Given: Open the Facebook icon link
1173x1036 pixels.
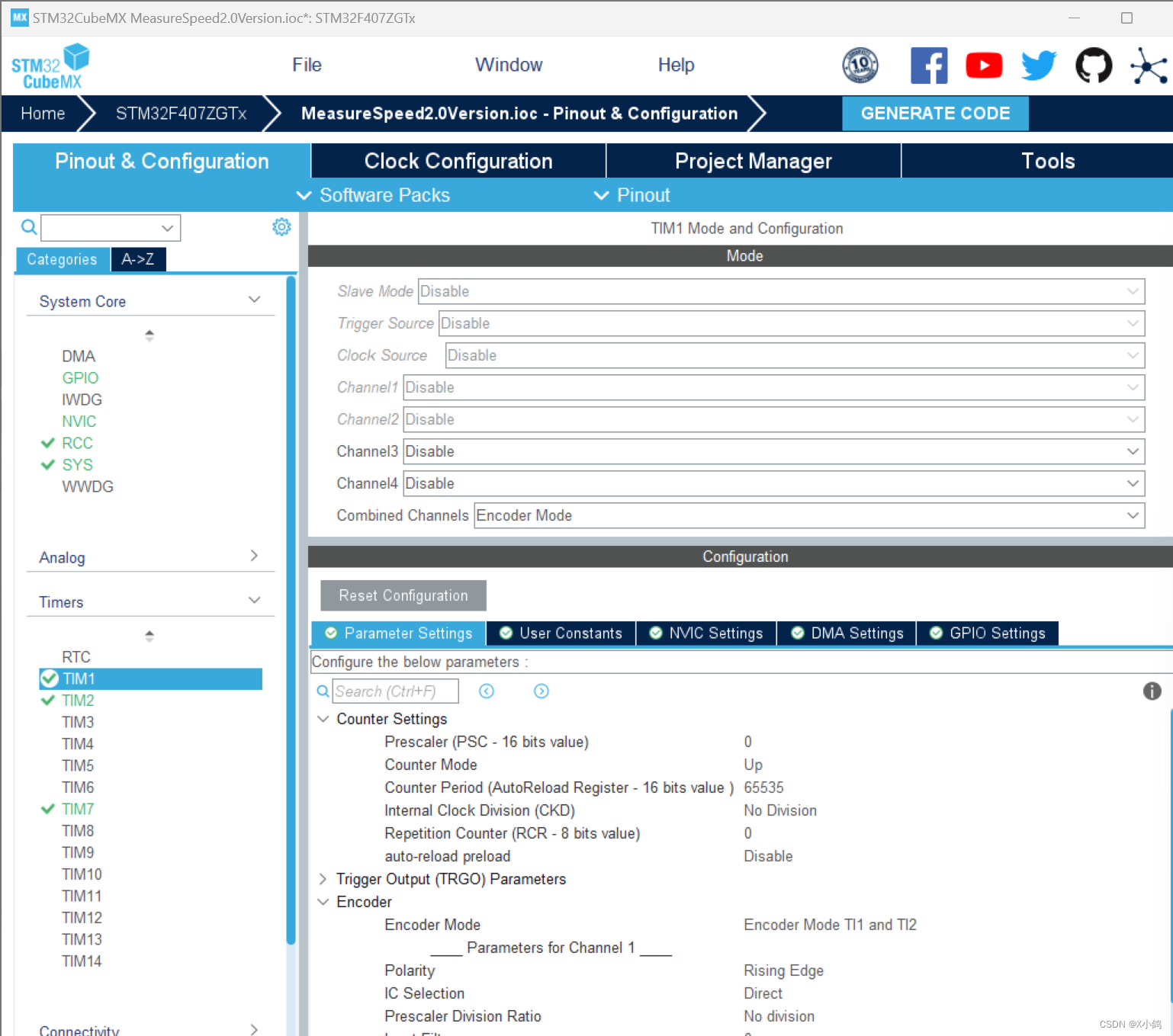Looking at the screenshot, I should (x=929, y=65).
